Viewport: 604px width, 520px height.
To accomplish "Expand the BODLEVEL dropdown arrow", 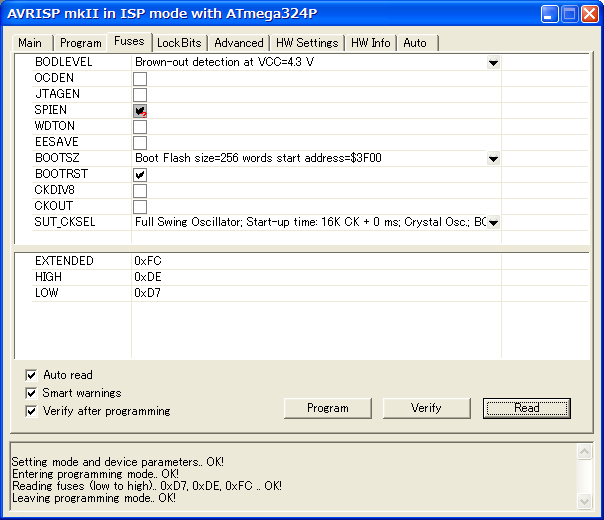I will pos(493,62).
